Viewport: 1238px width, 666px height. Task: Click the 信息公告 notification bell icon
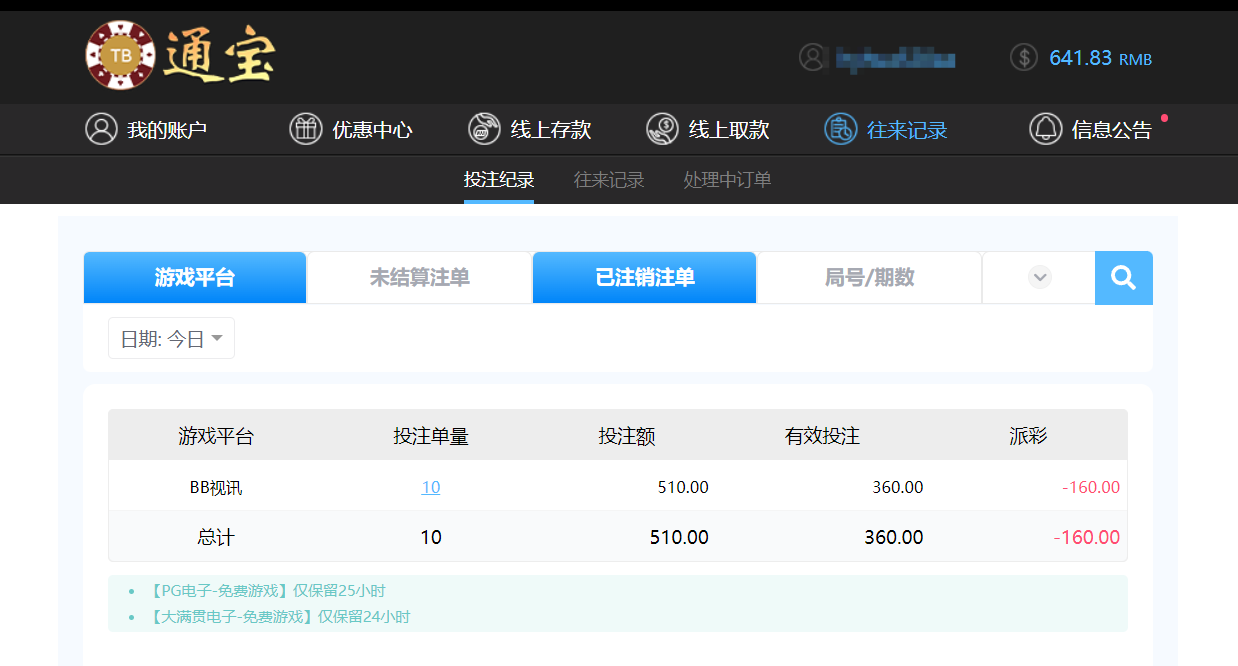click(x=1046, y=128)
